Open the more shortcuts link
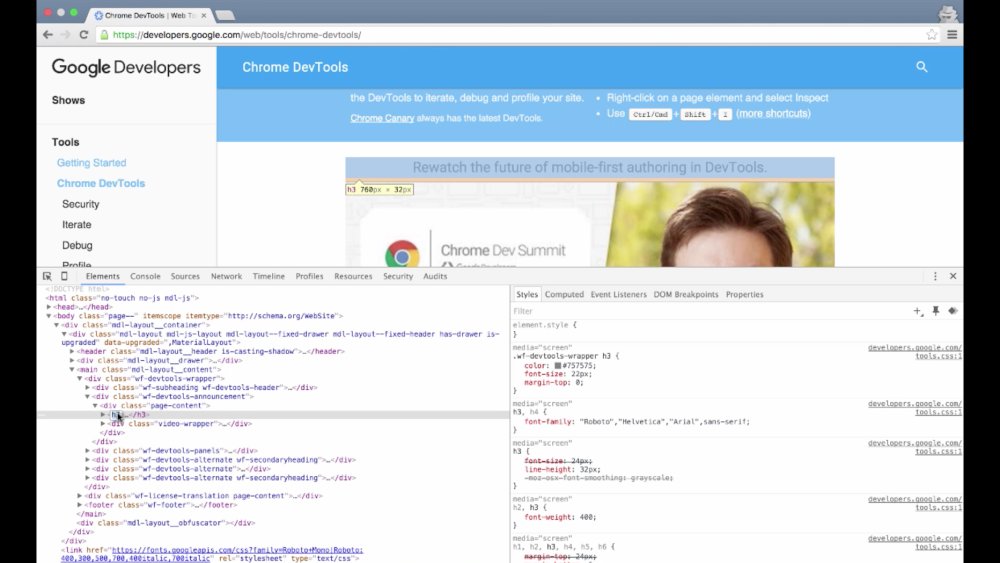The width and height of the screenshot is (1000, 563). tap(773, 113)
